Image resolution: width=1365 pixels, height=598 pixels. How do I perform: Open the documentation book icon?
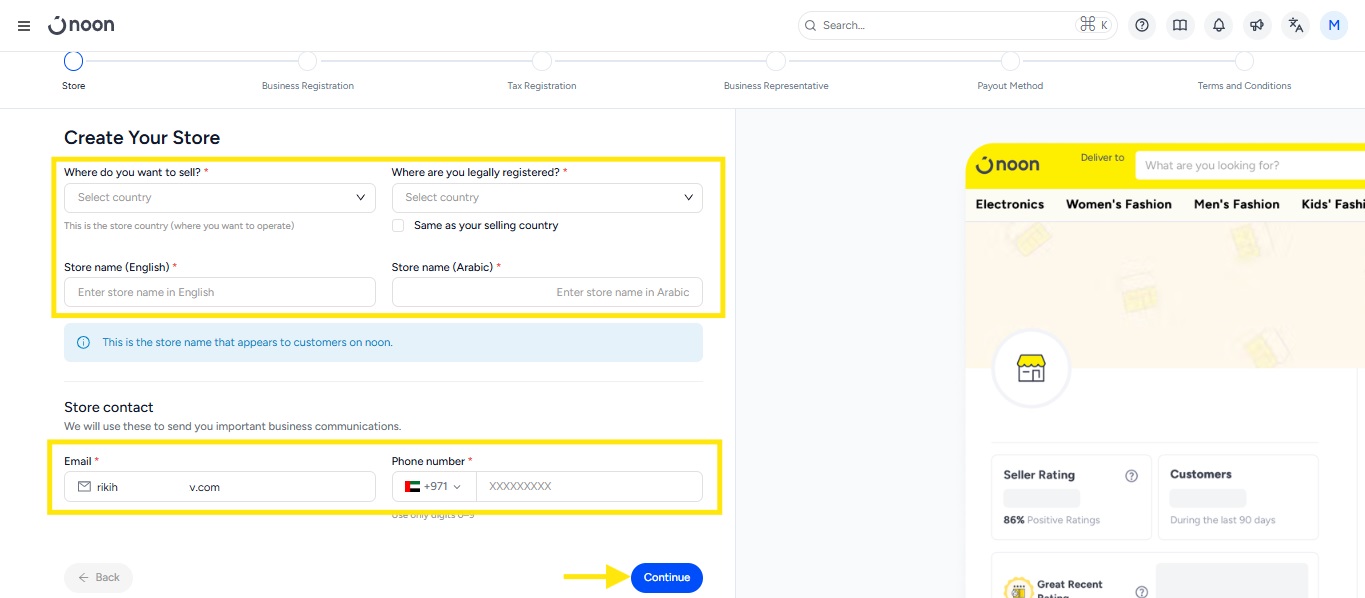1180,26
